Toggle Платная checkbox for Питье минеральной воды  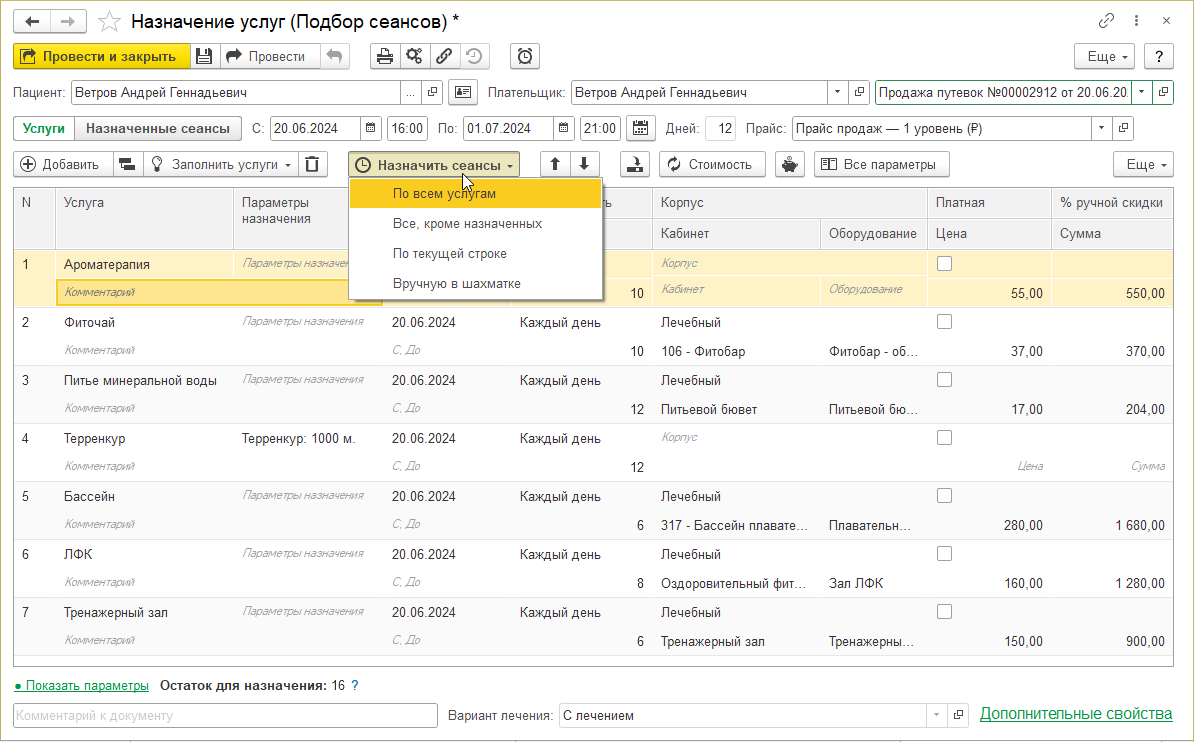pos(944,379)
